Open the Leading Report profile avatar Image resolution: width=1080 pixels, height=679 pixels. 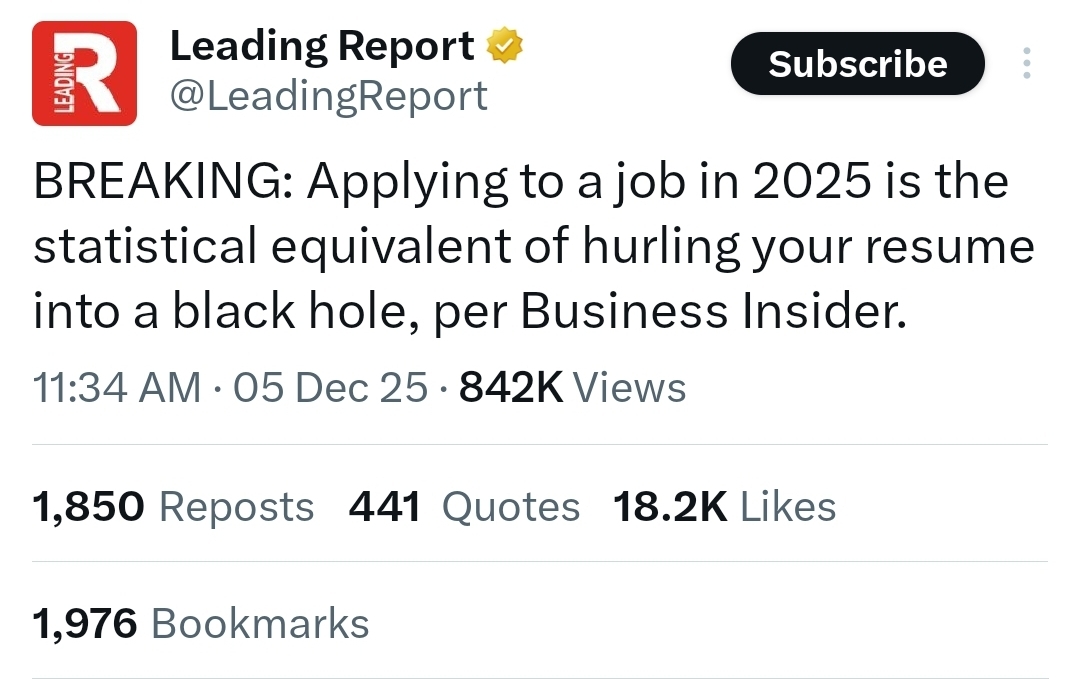pos(84,73)
